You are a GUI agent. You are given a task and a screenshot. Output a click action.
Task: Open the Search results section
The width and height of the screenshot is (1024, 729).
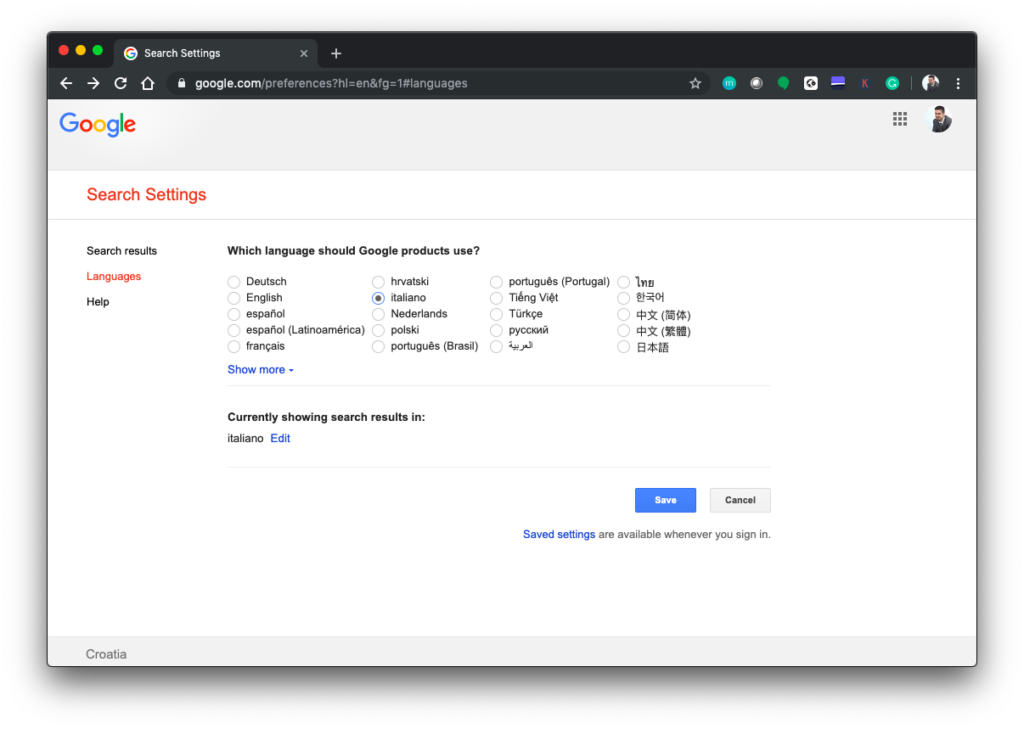pos(122,251)
